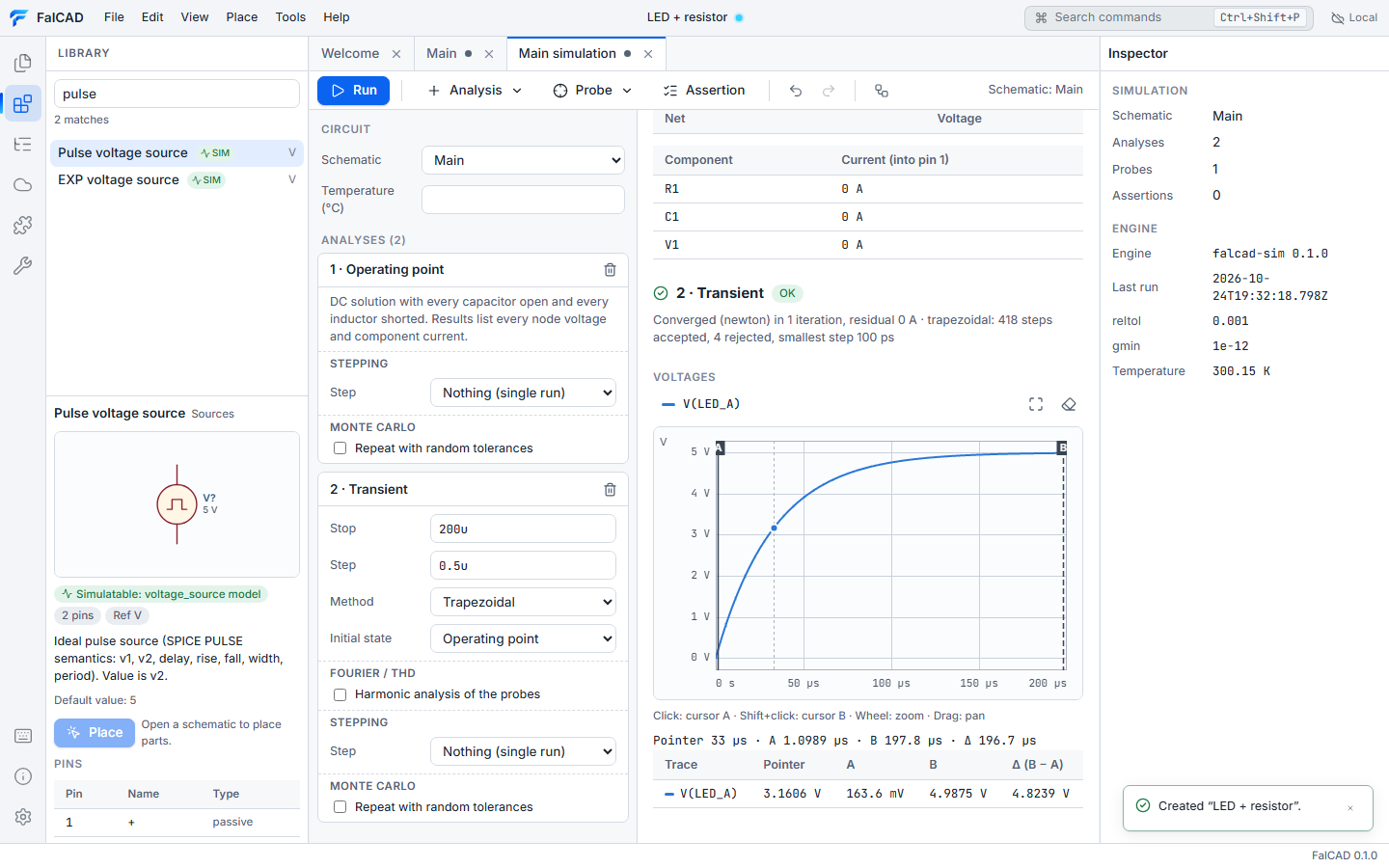Screen dimensions: 1389x868
Task: Click the library search field containing pulse
Action: (x=177, y=94)
